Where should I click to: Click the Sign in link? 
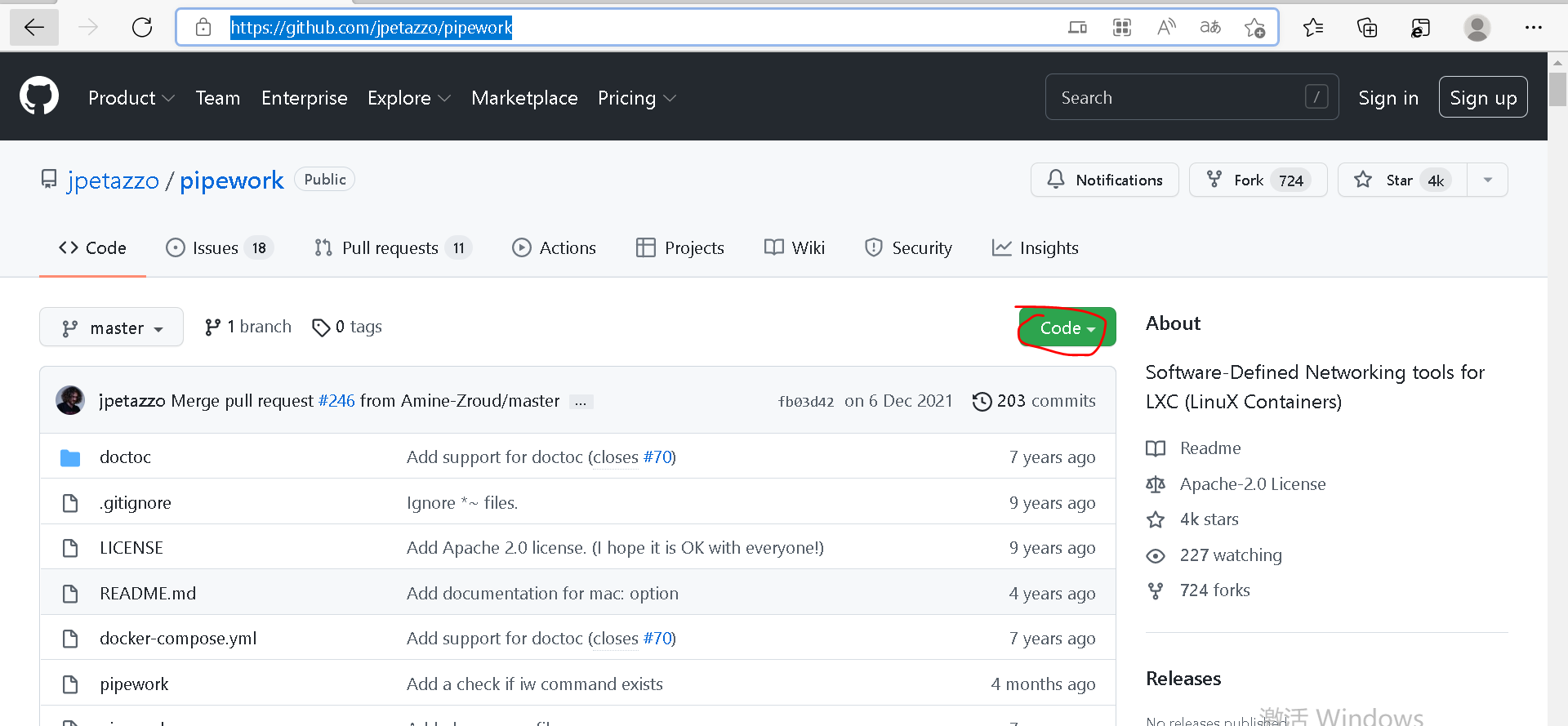(1388, 98)
